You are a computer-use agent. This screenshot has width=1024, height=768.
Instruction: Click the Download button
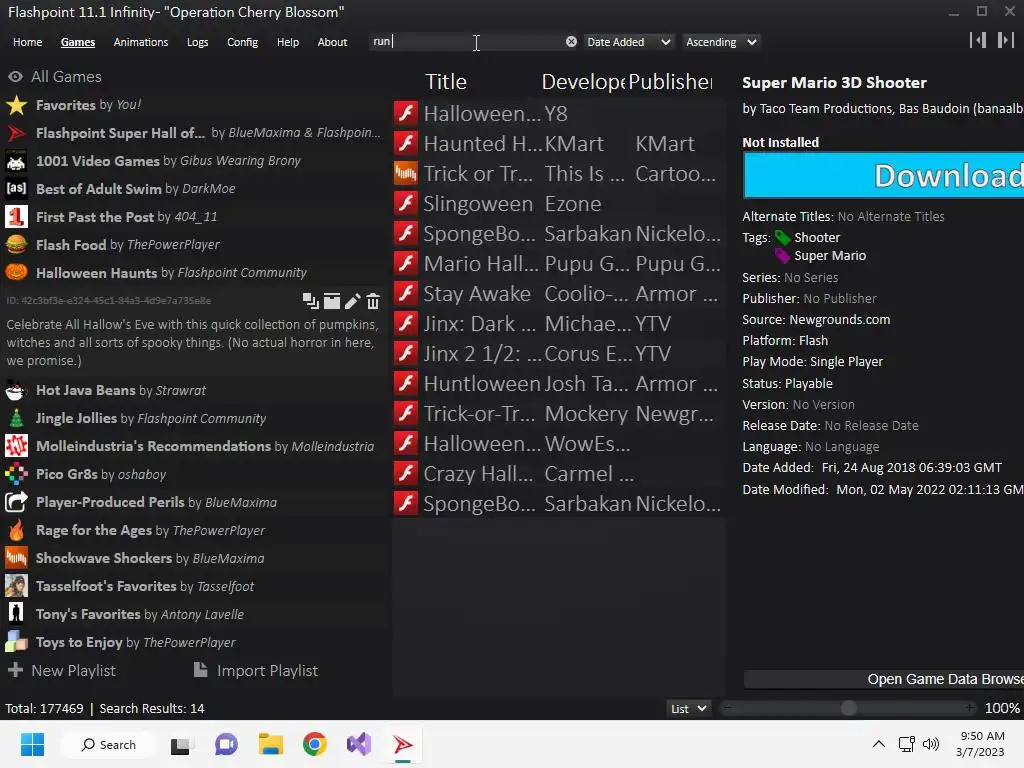pos(883,175)
